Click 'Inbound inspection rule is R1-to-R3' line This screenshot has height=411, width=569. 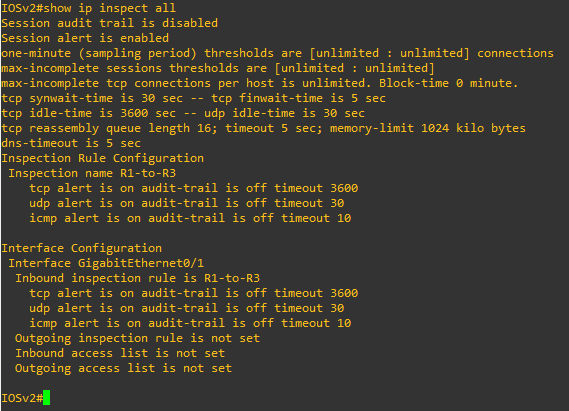[138, 278]
